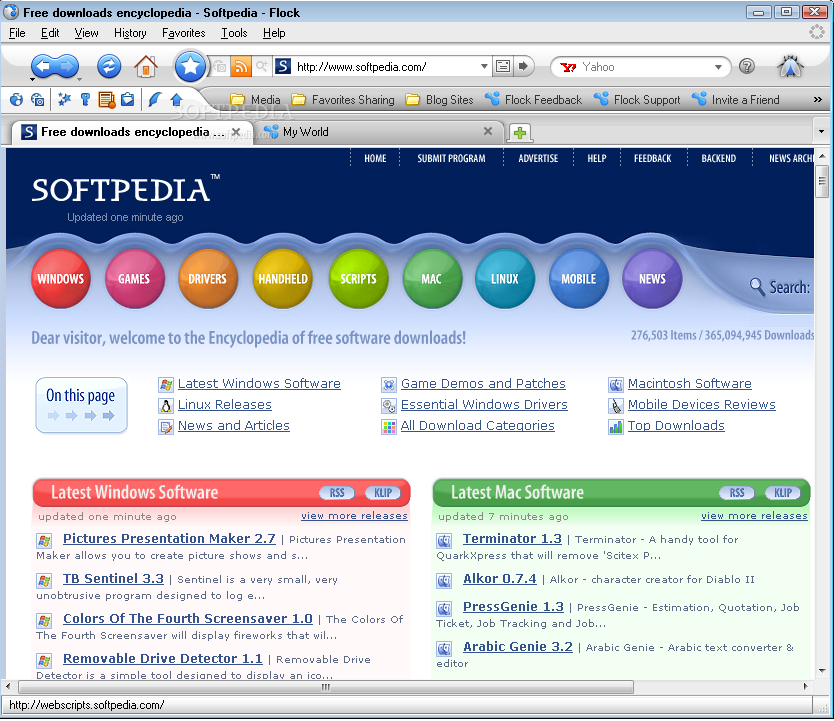Viewport: 834px width, 721px height.
Task: Open the web clipboard icon
Action: 128,99
